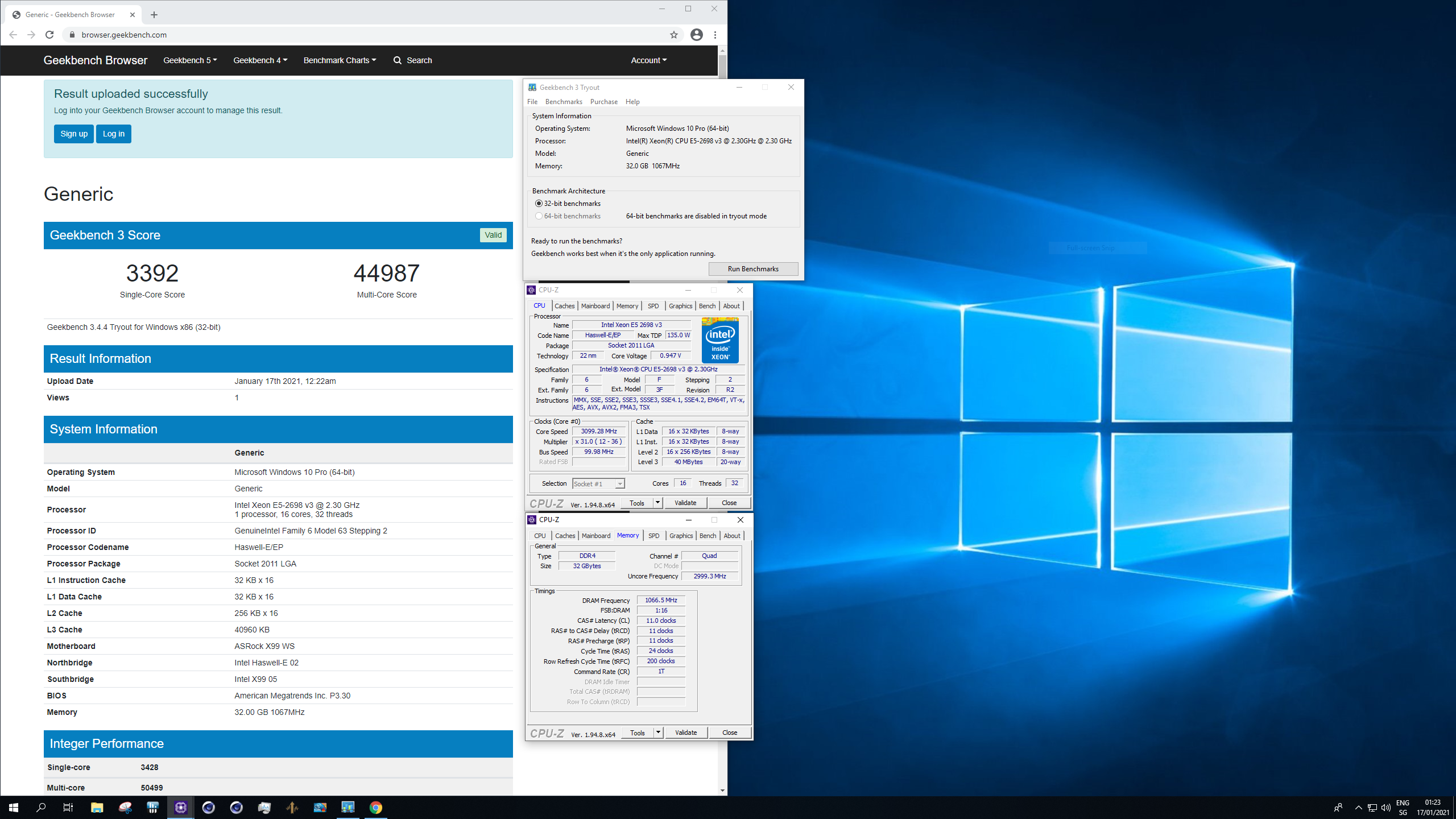Image resolution: width=1456 pixels, height=819 pixels.
Task: Click Close in the lower CPU-Z window
Action: (x=730, y=733)
